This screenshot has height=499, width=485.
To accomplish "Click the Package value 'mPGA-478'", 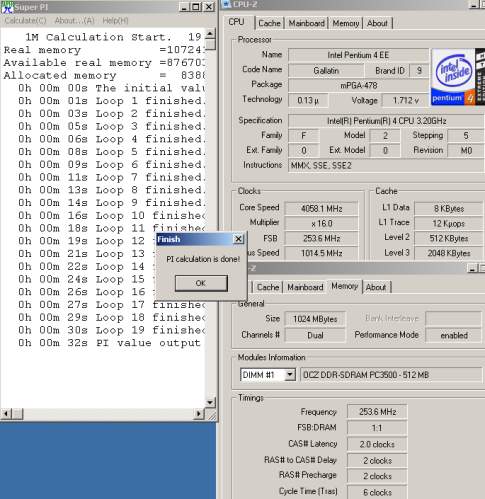I will [x=358, y=86].
